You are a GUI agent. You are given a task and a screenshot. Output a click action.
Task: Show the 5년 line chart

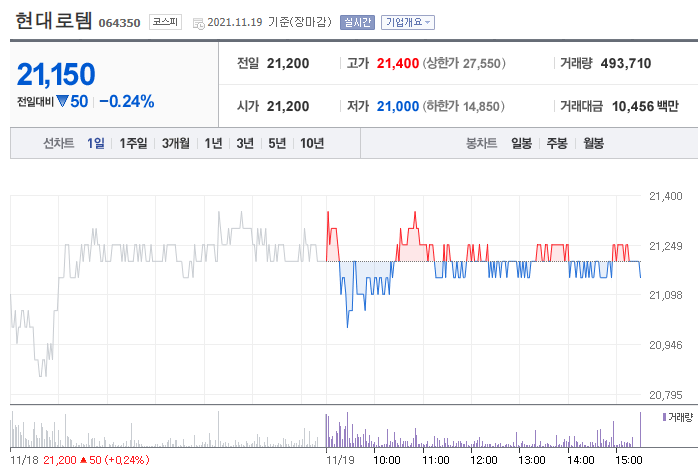pyautogui.click(x=277, y=143)
